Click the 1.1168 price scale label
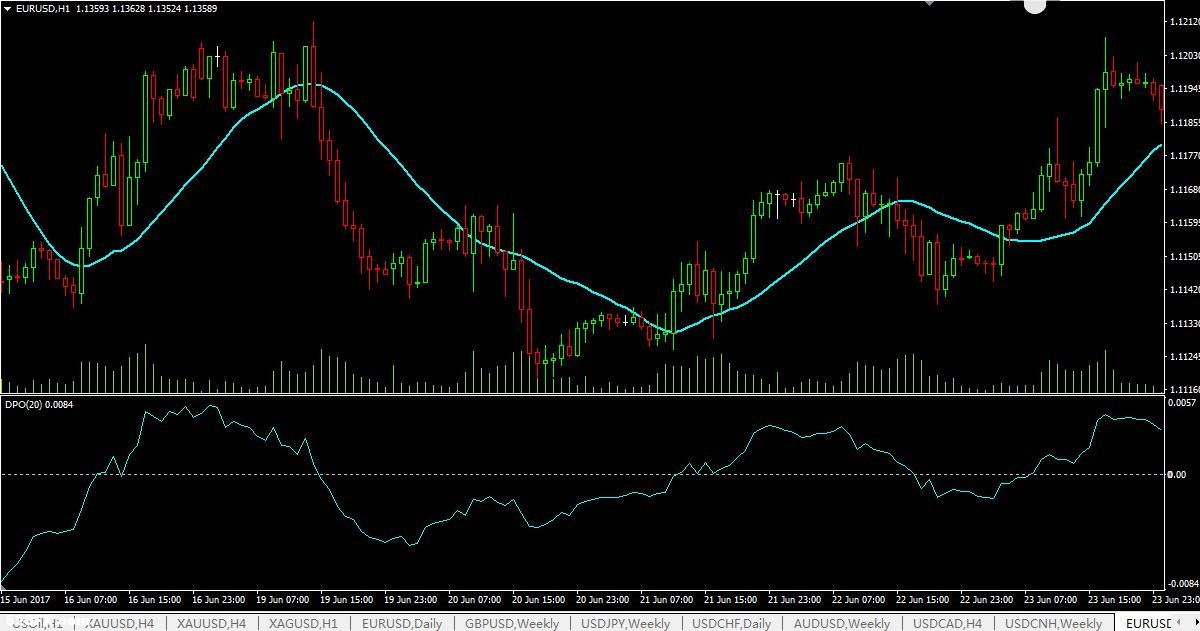Viewport: 1200px width, 631px height. point(1183,189)
